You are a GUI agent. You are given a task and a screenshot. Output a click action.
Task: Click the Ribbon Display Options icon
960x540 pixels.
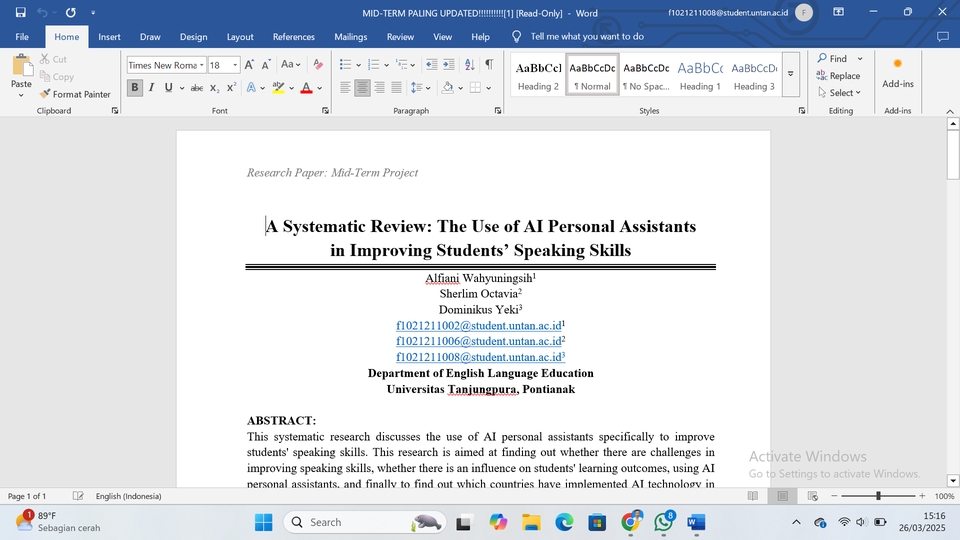839,12
